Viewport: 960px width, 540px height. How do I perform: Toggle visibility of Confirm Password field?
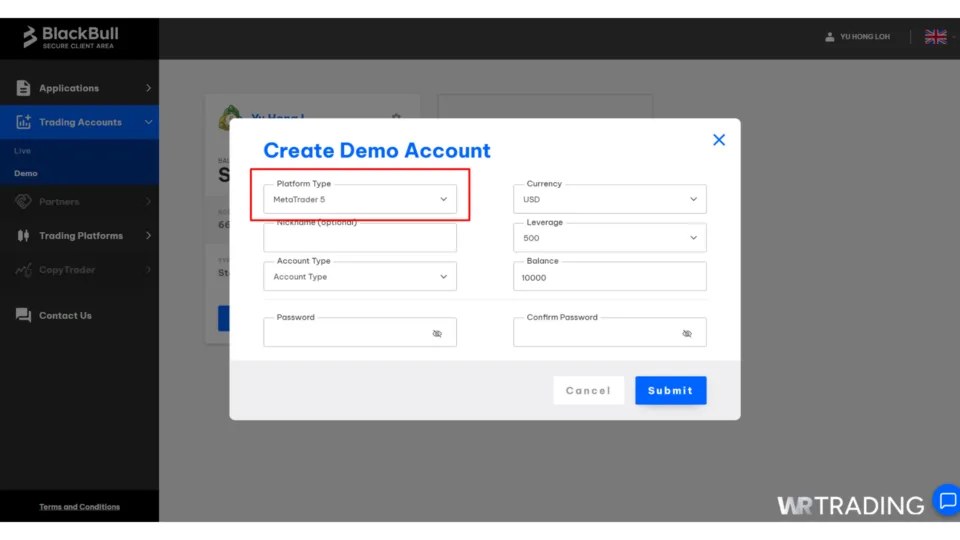pos(687,334)
